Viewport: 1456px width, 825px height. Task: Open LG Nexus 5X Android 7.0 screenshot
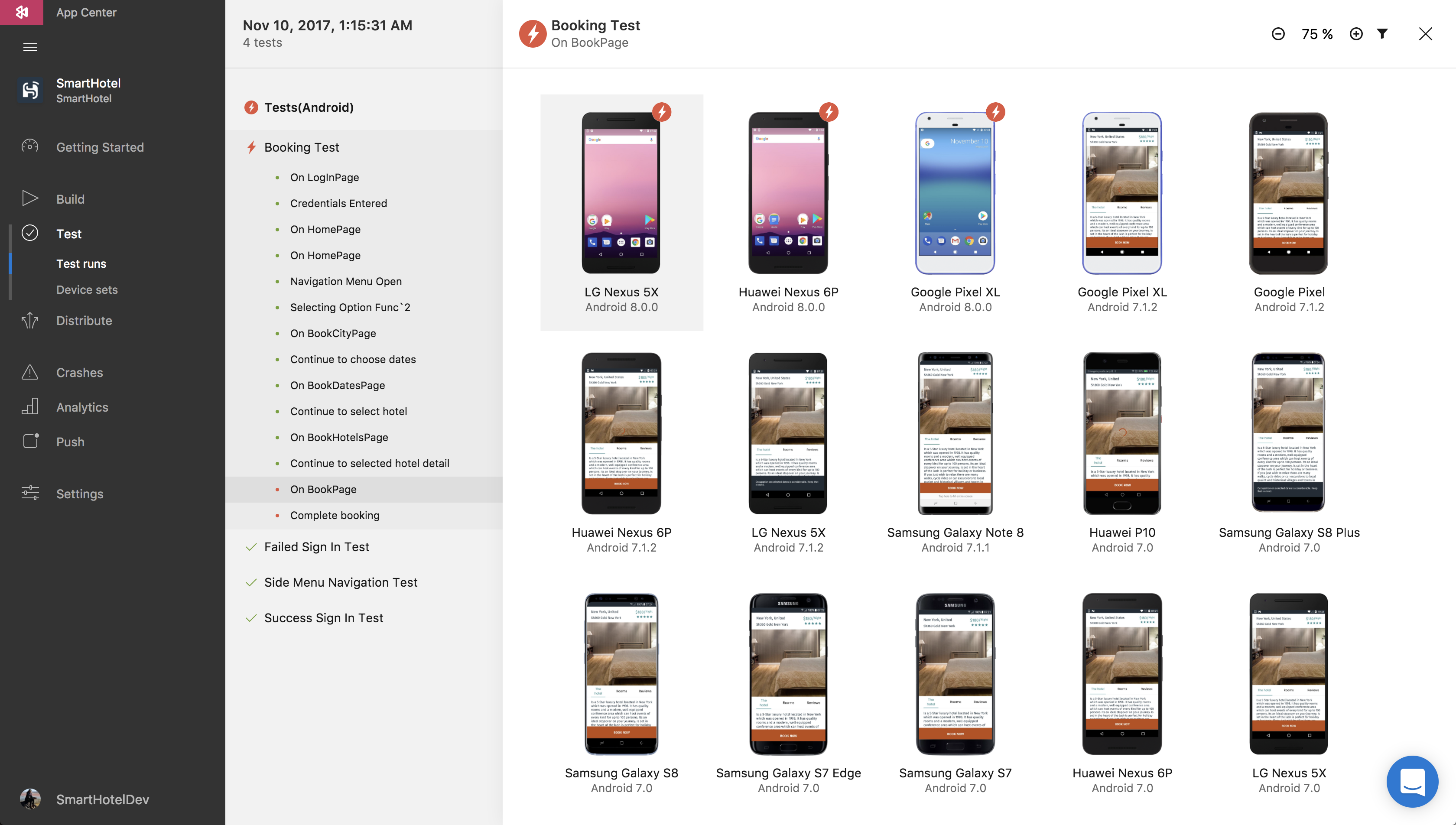pos(1289,674)
